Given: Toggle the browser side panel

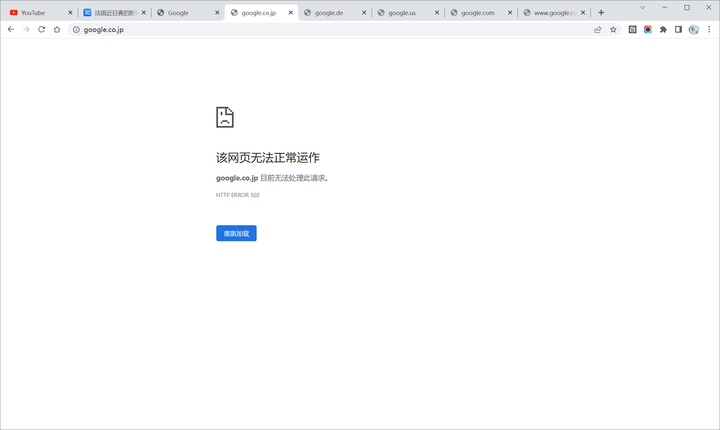Looking at the screenshot, I should [x=678, y=29].
